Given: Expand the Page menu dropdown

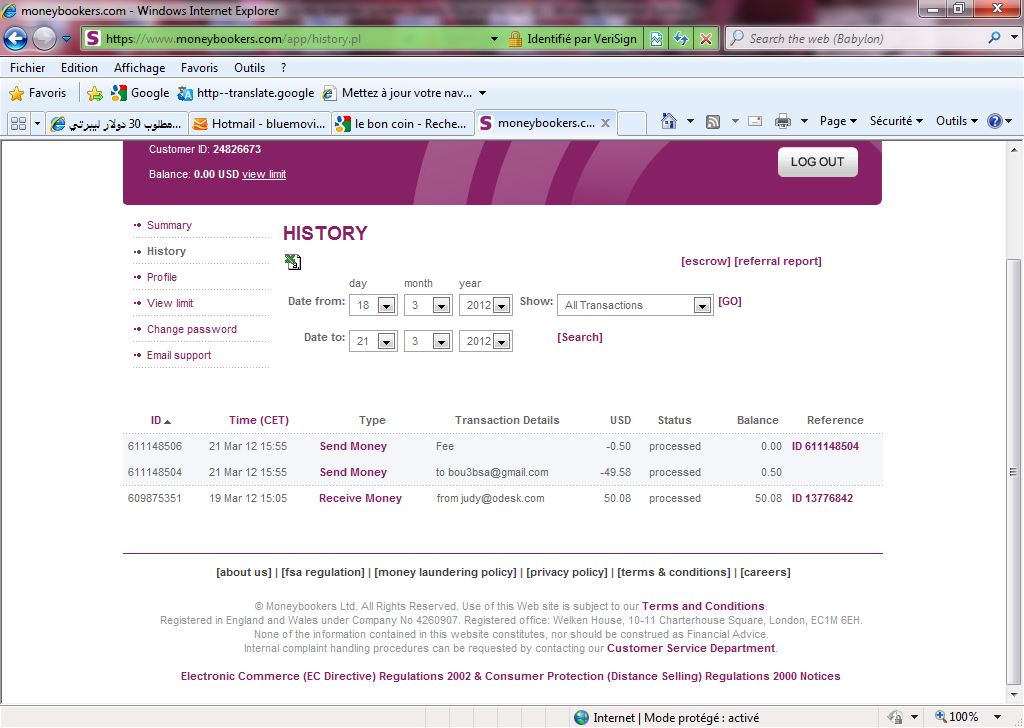Looking at the screenshot, I should [x=839, y=121].
